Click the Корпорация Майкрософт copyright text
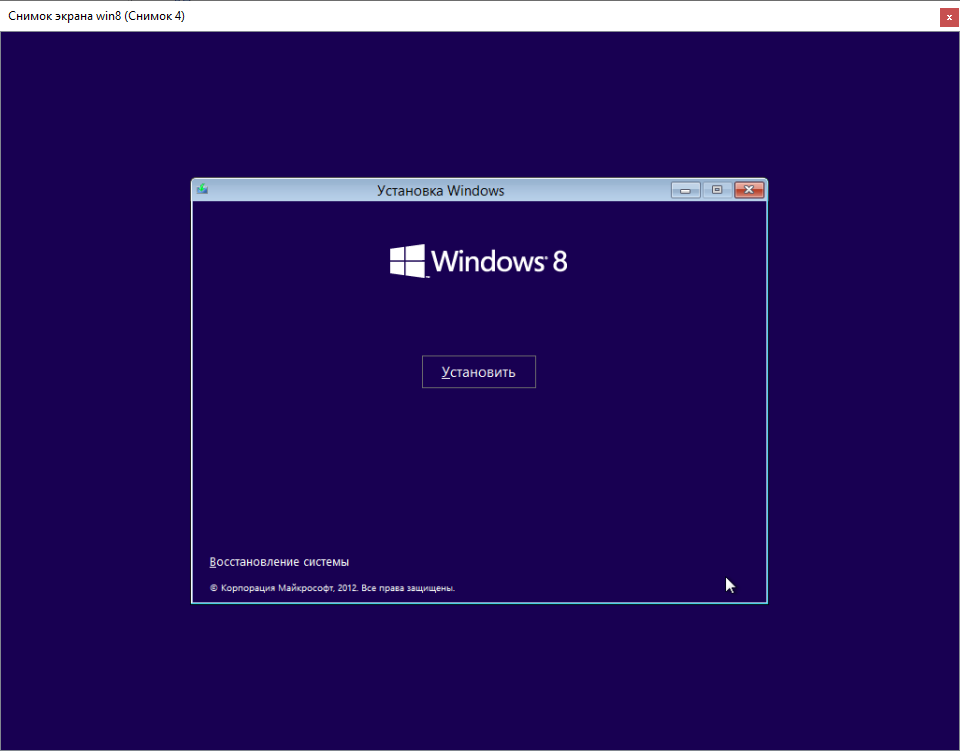Viewport: 960px width, 751px height. [332, 588]
